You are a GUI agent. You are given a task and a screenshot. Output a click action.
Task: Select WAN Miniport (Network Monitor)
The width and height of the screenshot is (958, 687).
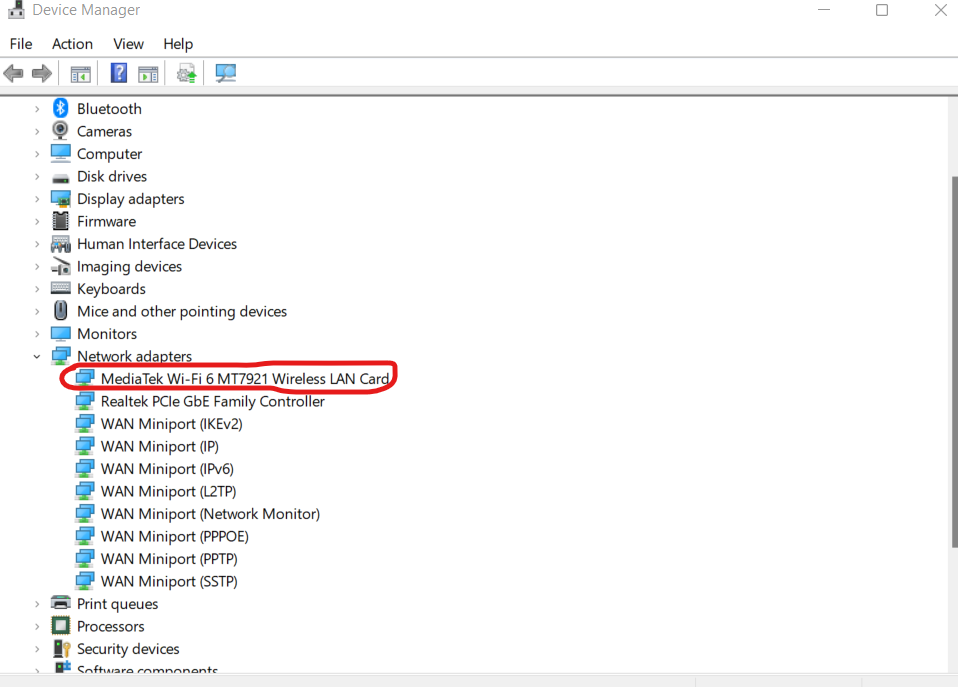pos(210,514)
